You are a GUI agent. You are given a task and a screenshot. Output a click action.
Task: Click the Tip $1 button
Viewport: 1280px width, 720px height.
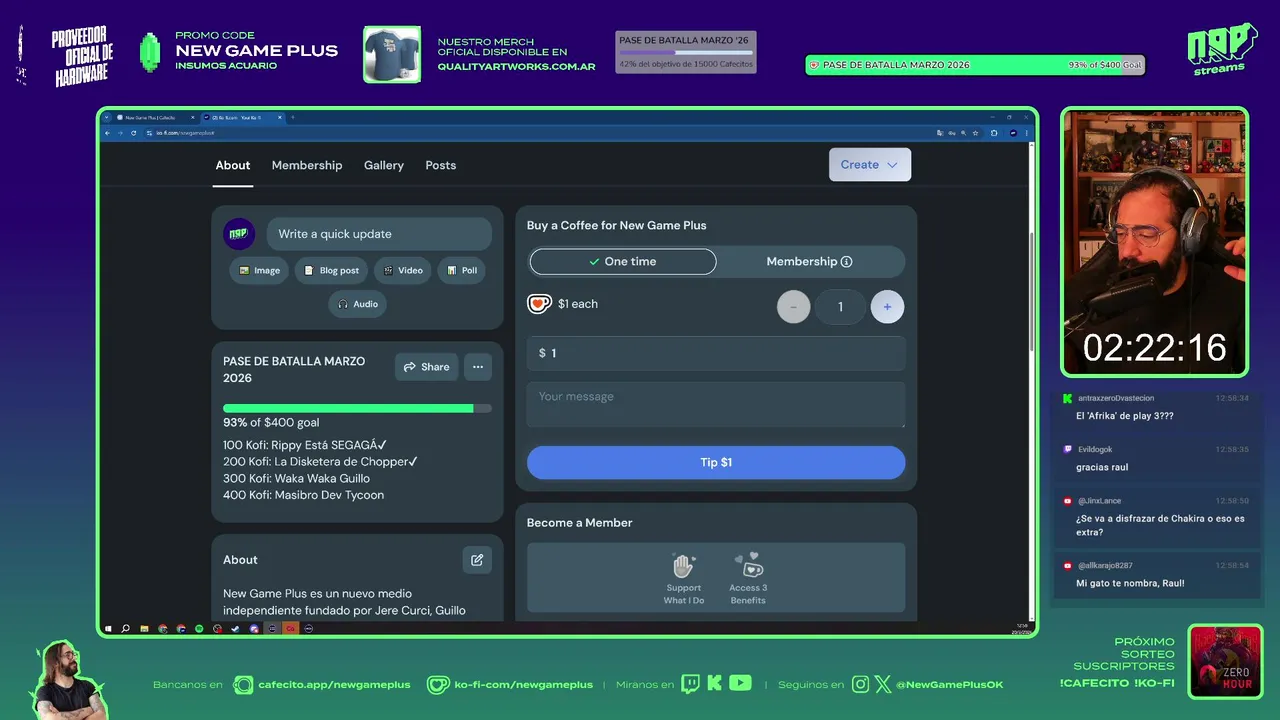(x=716, y=462)
